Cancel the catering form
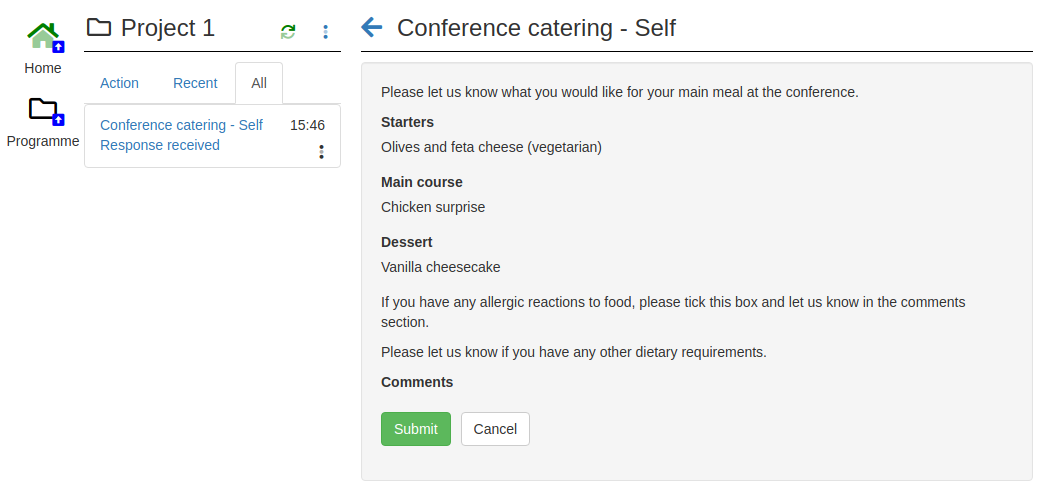This screenshot has height=488, width=1043. click(x=496, y=429)
